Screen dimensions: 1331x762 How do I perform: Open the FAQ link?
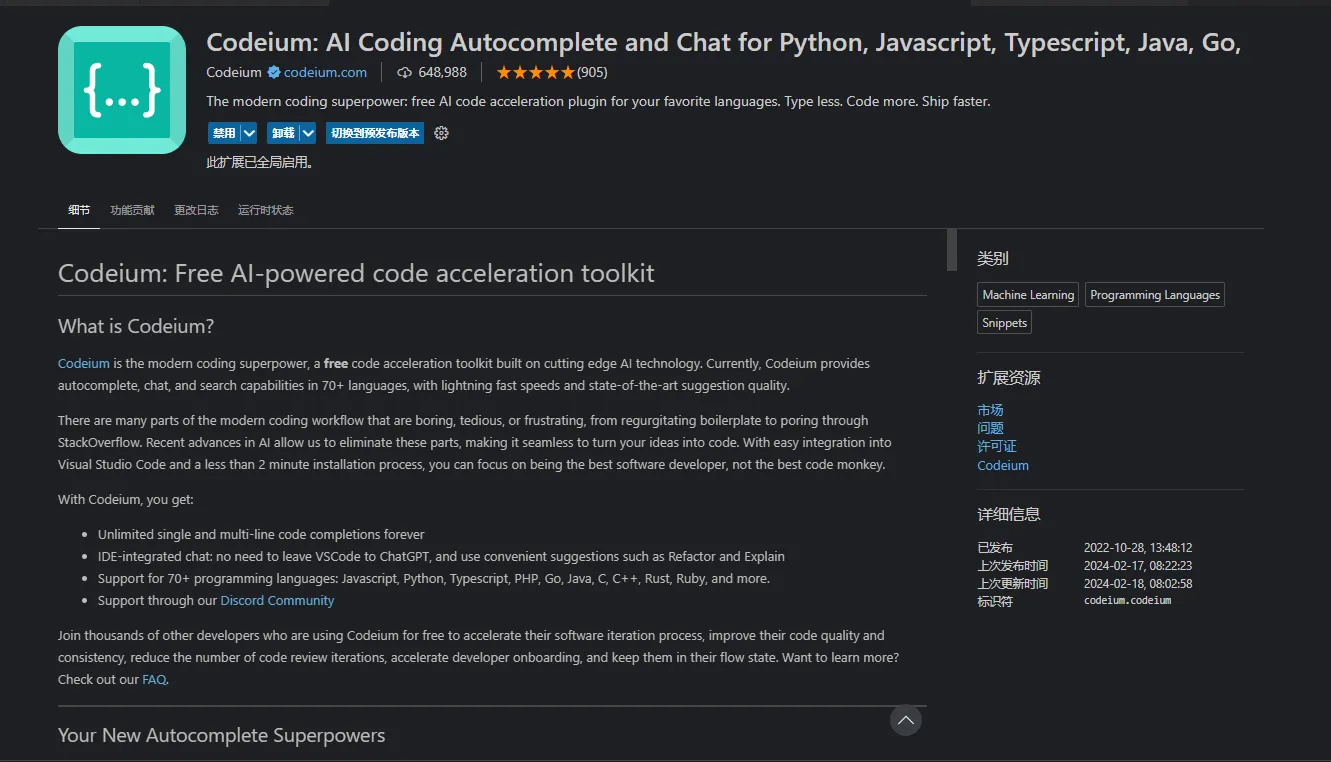click(154, 679)
